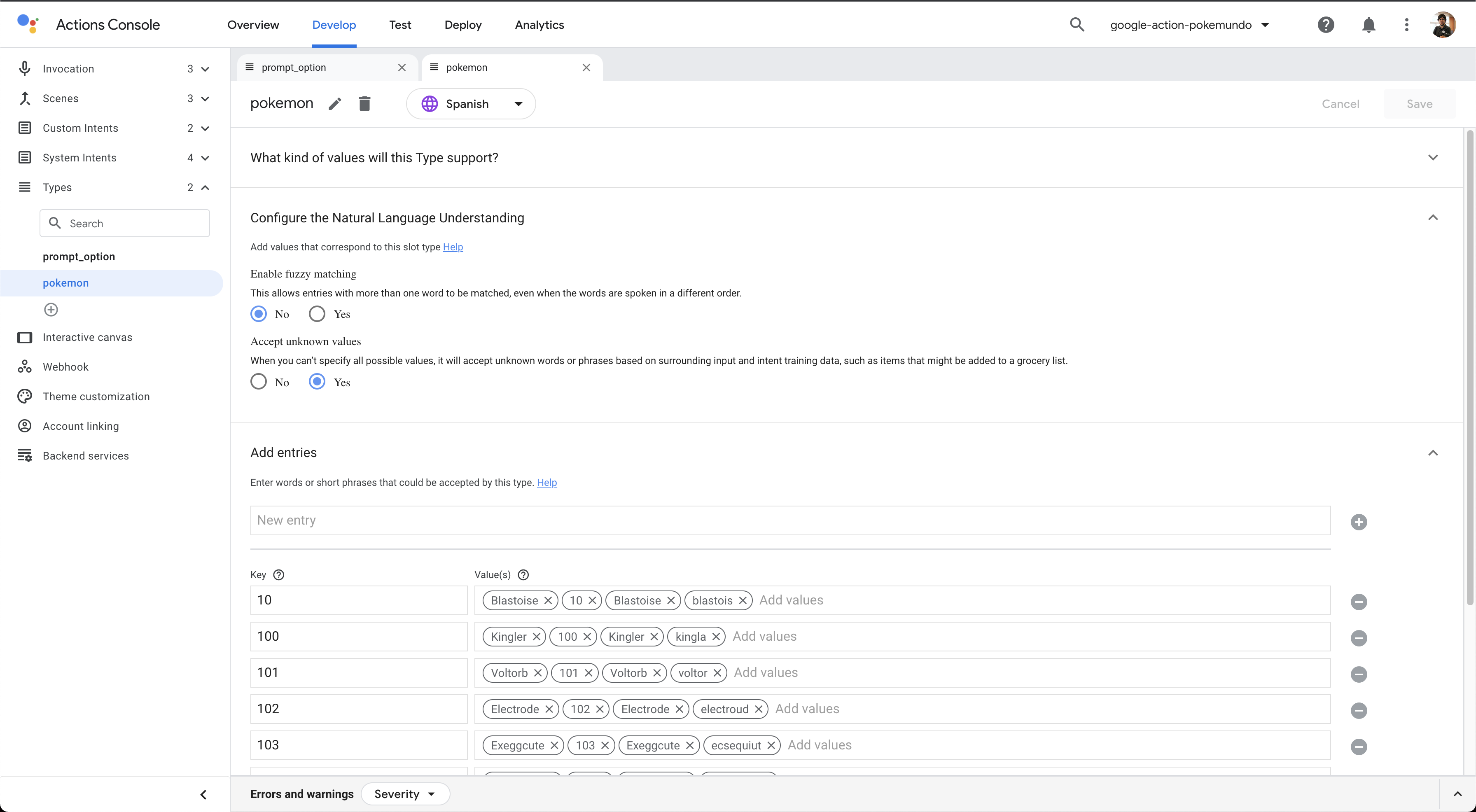Screen dimensions: 1476x812
Task: Click the Help link under Add entries
Action: (x=546, y=483)
